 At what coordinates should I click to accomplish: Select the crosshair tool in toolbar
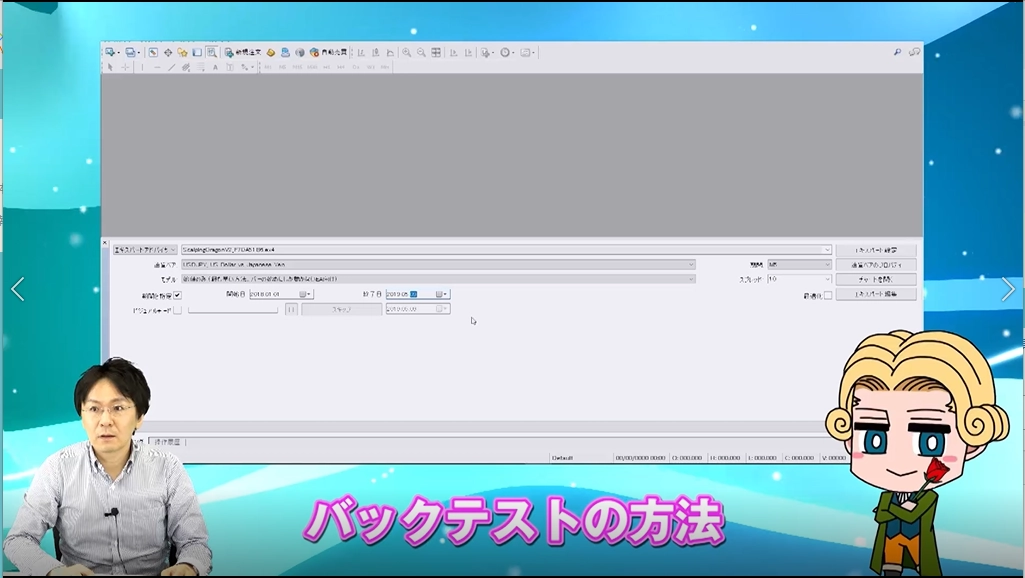(125, 67)
